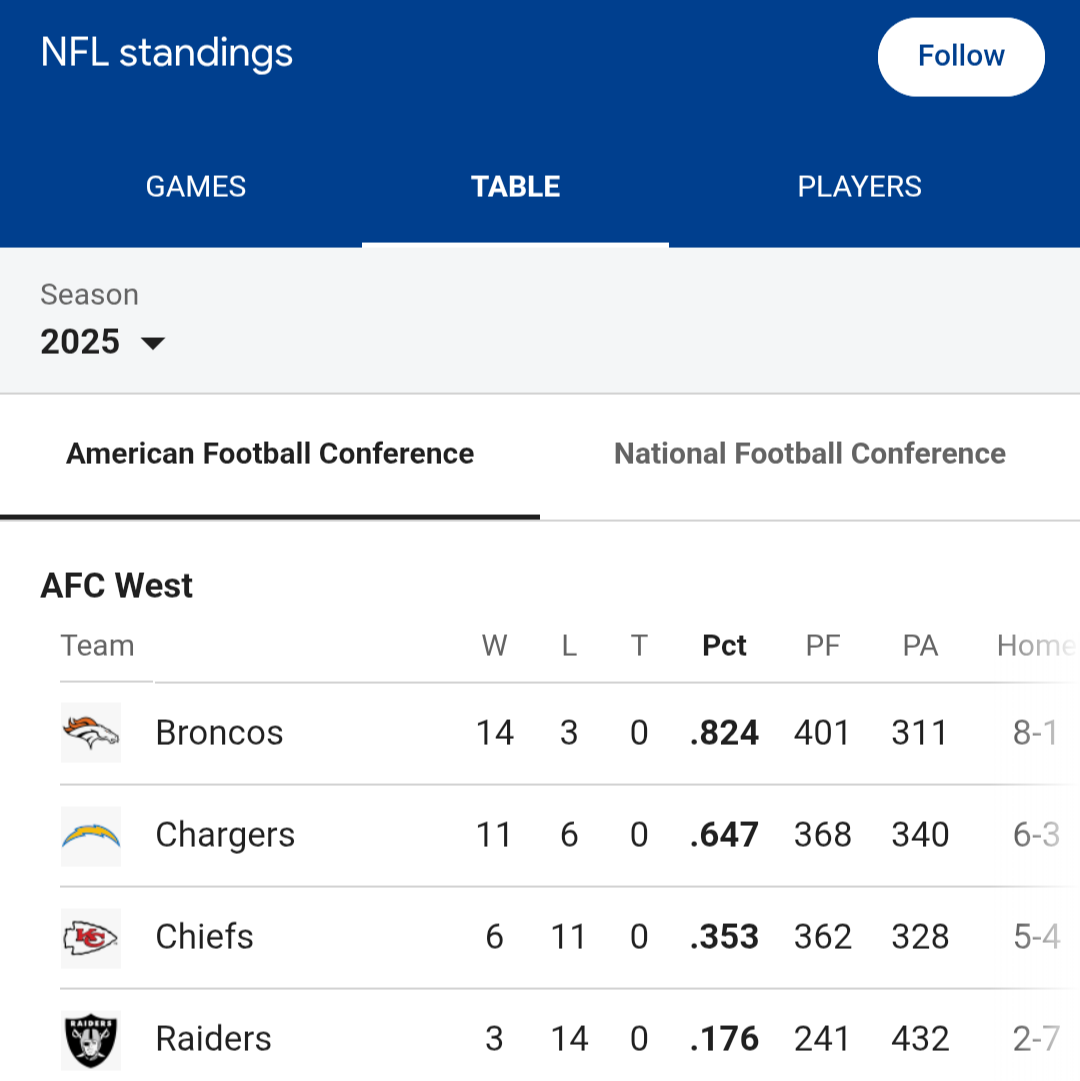Click the Broncos team logo
The image size is (1080, 1081).
coord(91,732)
